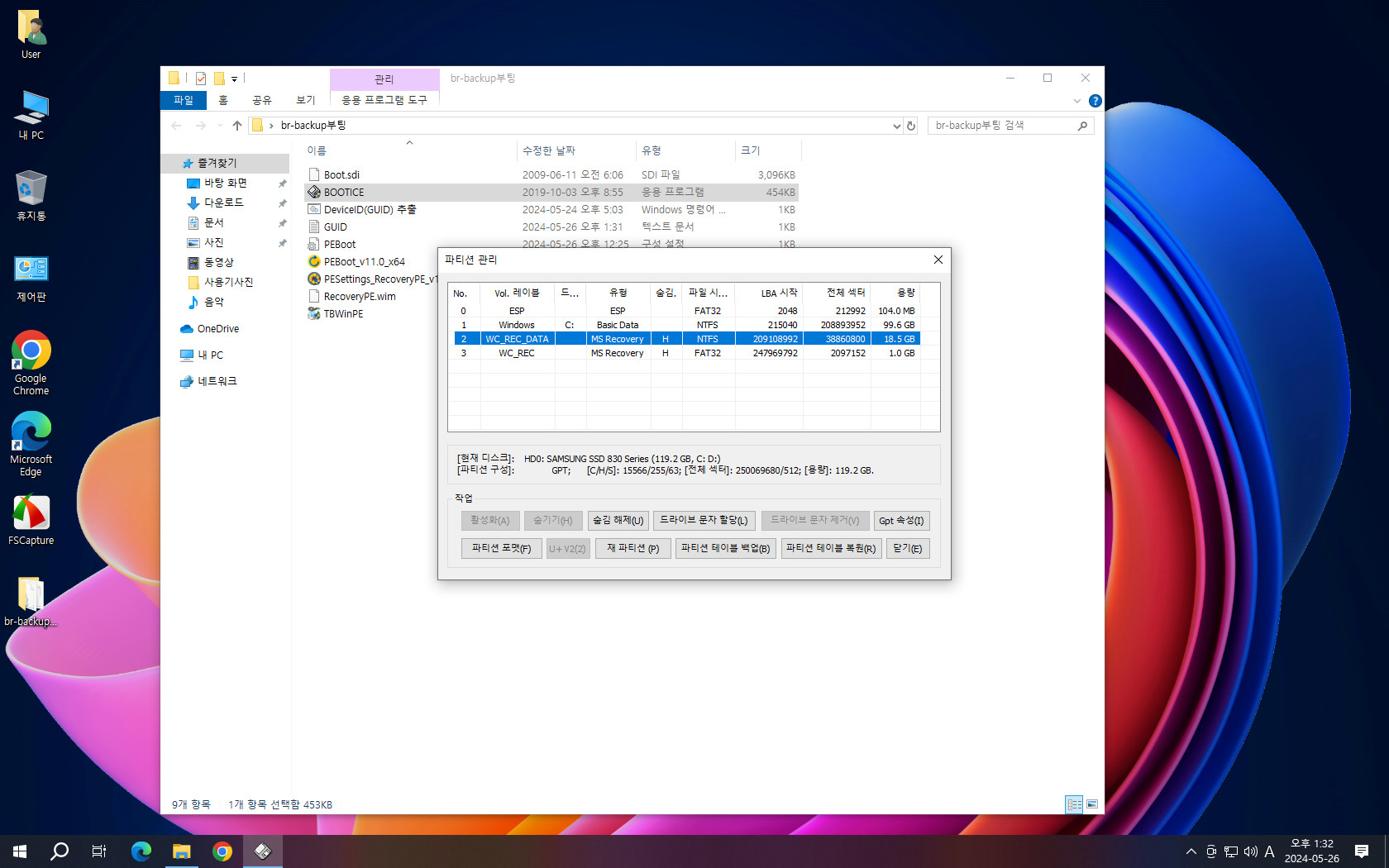Open the br-backup folder on desktop
Screen dimensions: 1389x868
coord(31,601)
